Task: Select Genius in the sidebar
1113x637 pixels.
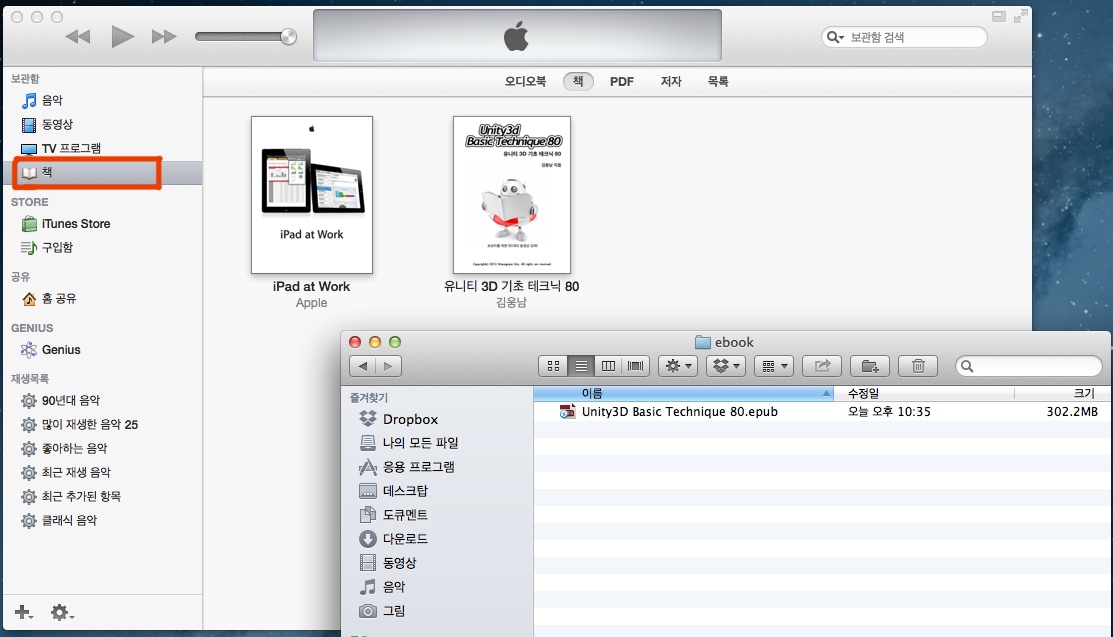Action: tap(61, 350)
